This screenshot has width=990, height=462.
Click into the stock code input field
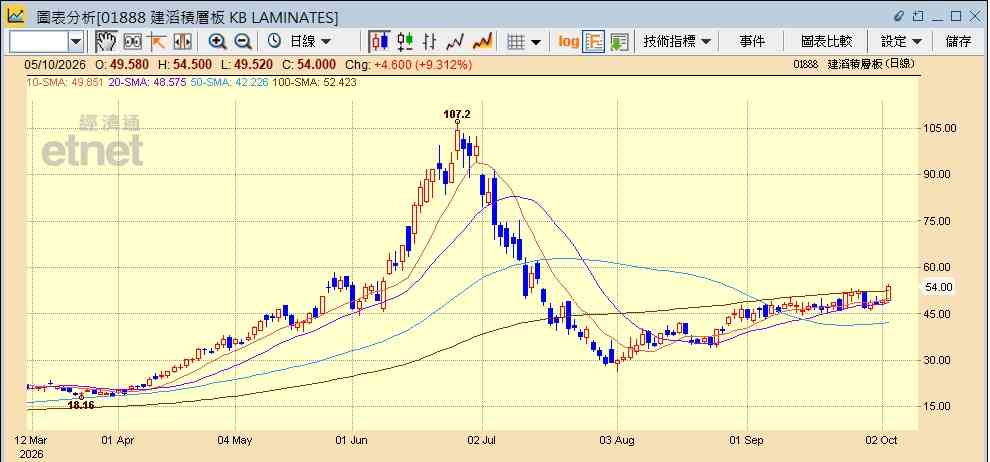click(x=39, y=42)
